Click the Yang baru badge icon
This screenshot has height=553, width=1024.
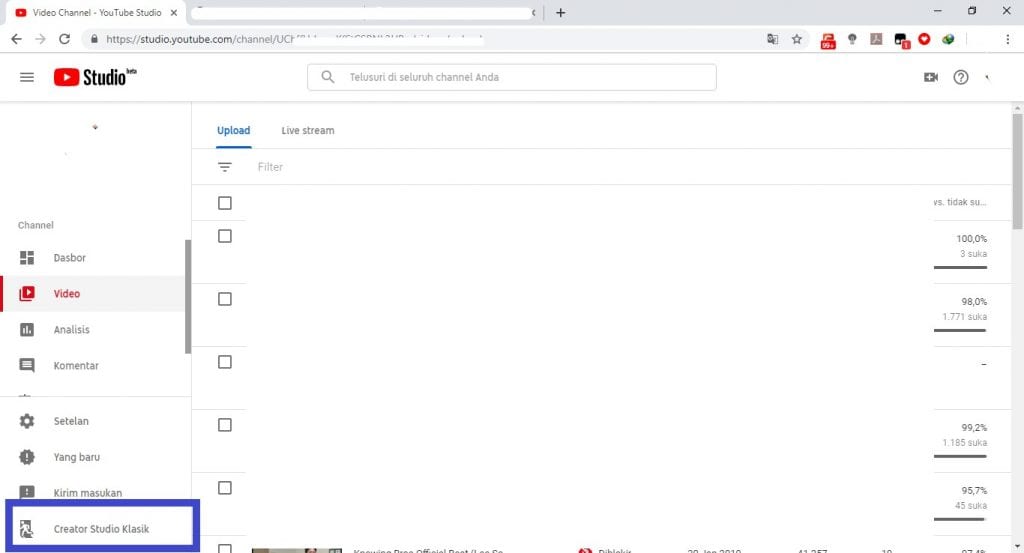coord(27,457)
